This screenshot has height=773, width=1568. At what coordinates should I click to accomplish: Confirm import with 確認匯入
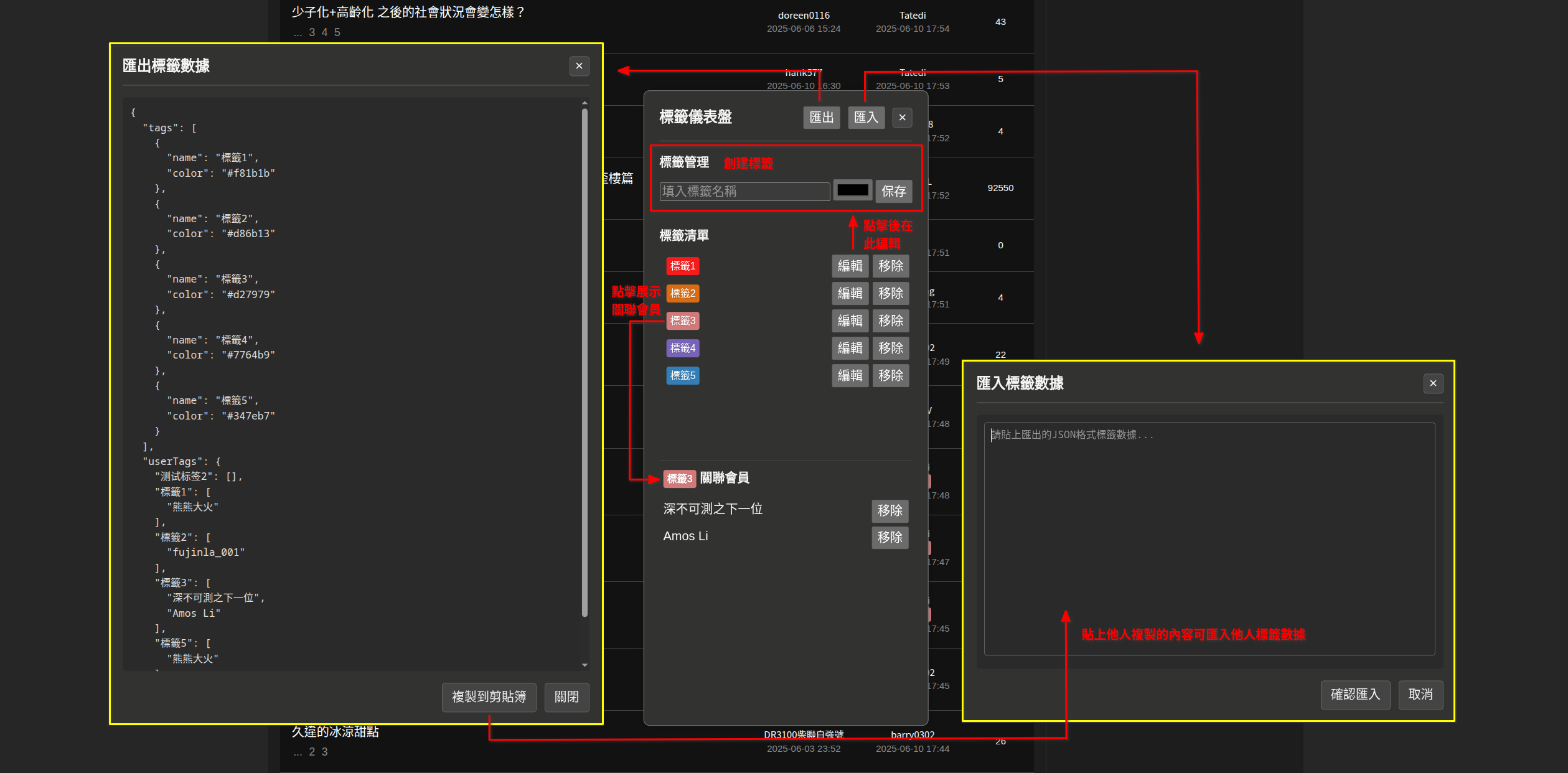point(1355,695)
